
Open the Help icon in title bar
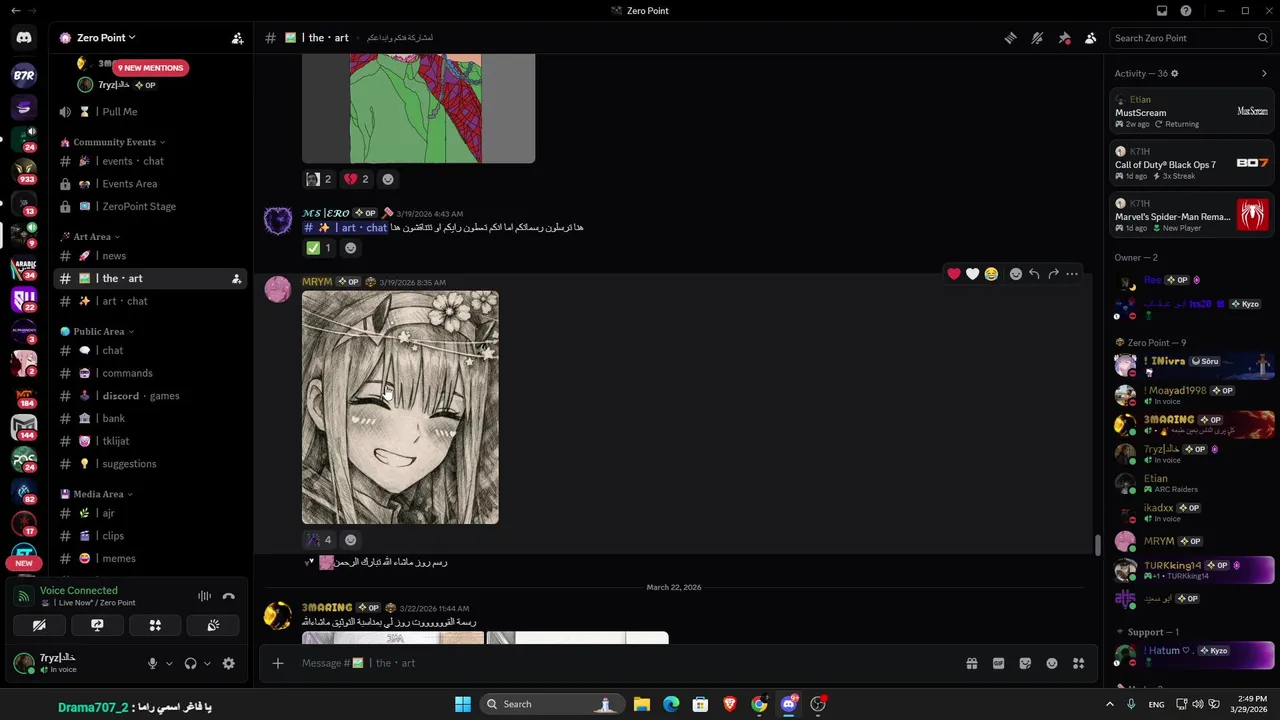(x=1186, y=11)
